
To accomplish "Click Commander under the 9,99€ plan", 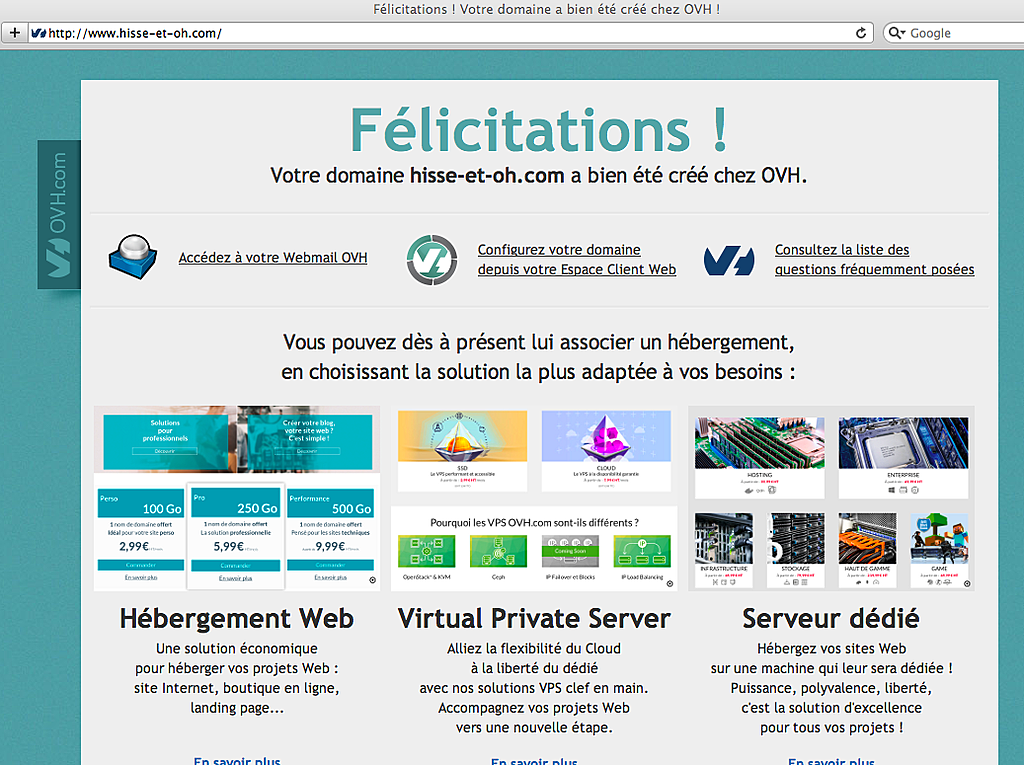I will coord(330,564).
